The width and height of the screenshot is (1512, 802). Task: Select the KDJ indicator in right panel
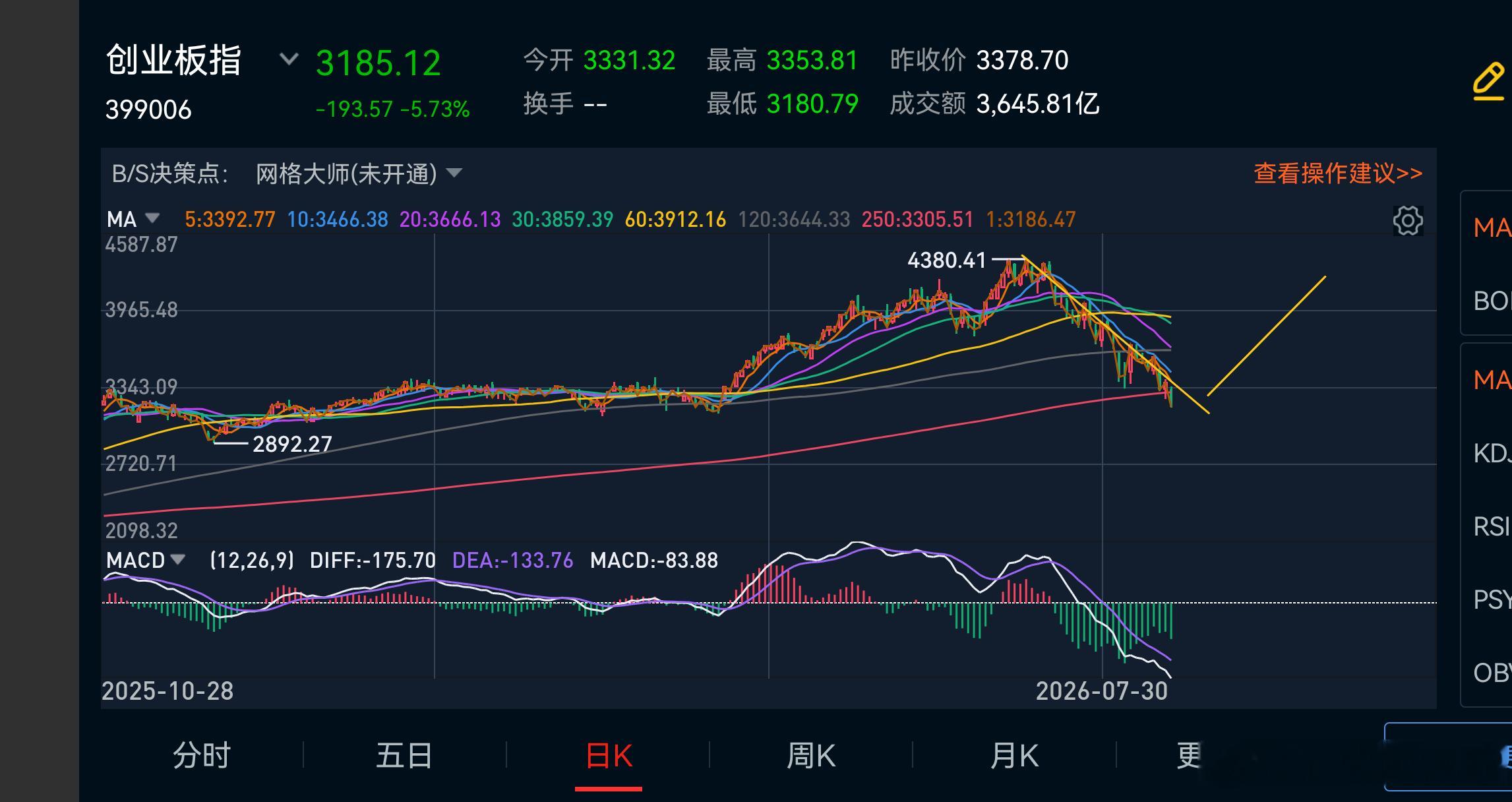[x=1492, y=454]
